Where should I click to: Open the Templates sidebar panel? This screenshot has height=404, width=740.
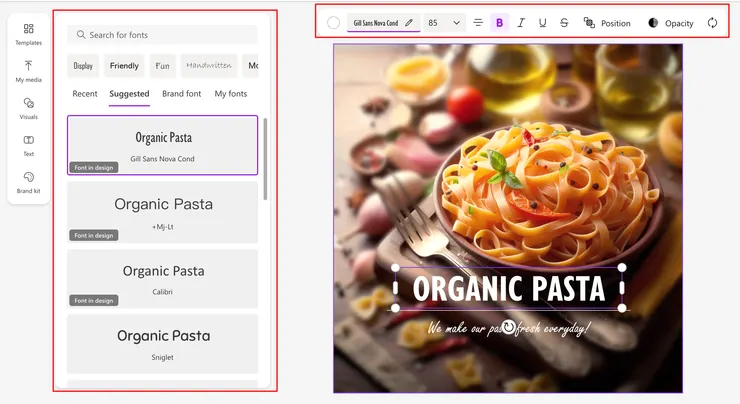pos(28,34)
